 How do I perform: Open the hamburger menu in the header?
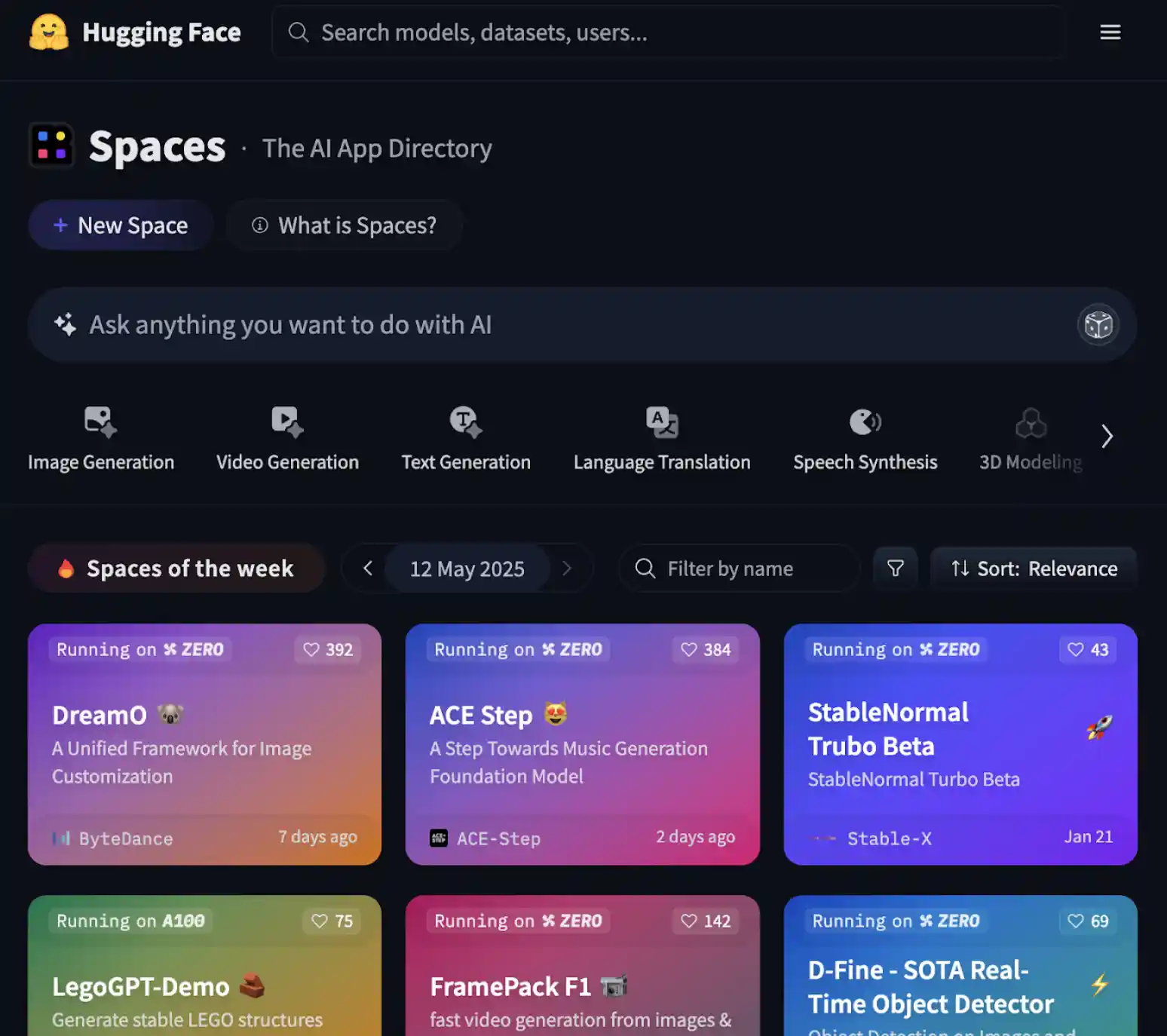point(1110,32)
